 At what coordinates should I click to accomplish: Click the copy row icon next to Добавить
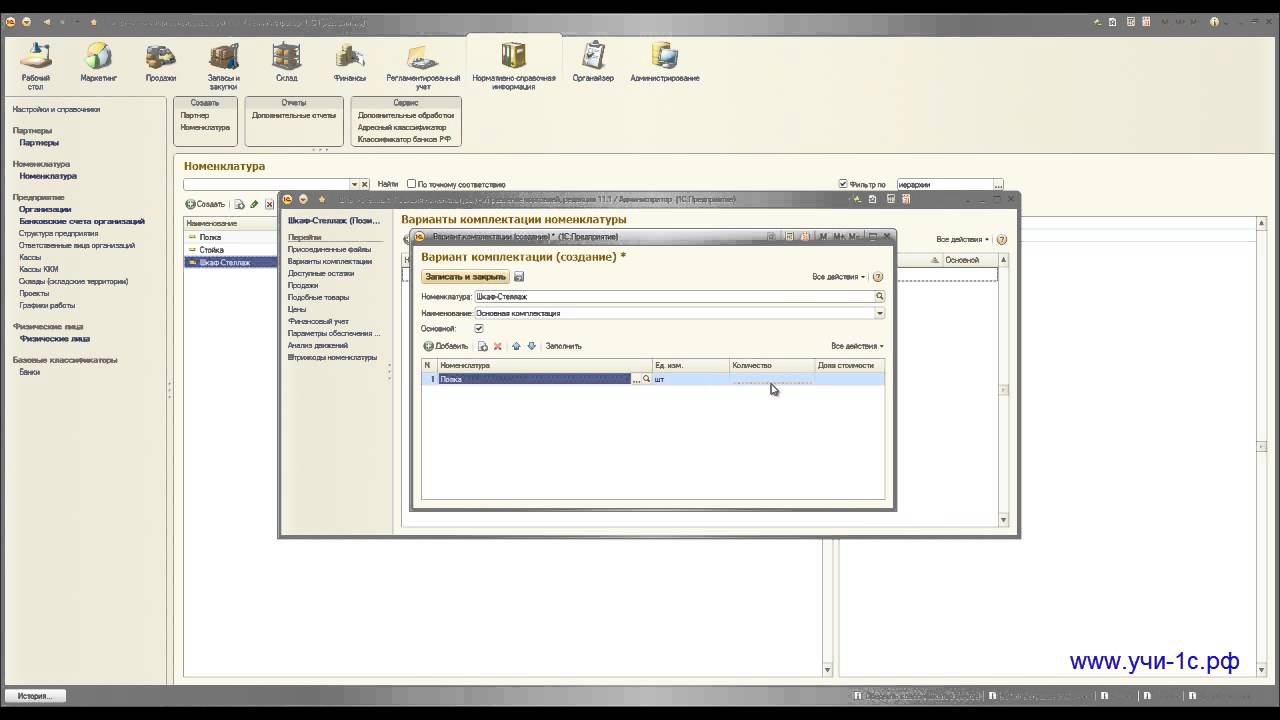coord(482,346)
